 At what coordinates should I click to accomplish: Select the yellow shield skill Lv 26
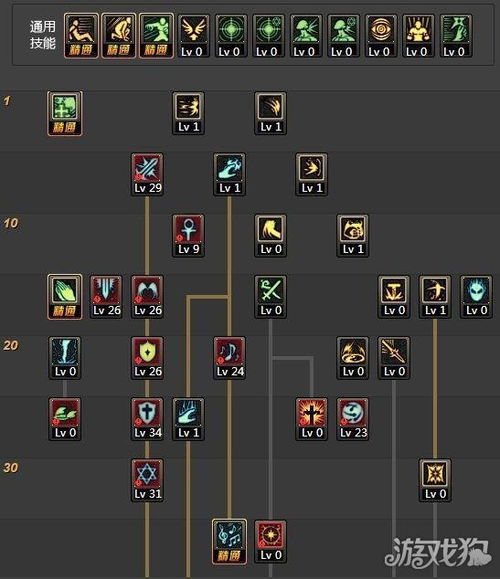pos(147,358)
